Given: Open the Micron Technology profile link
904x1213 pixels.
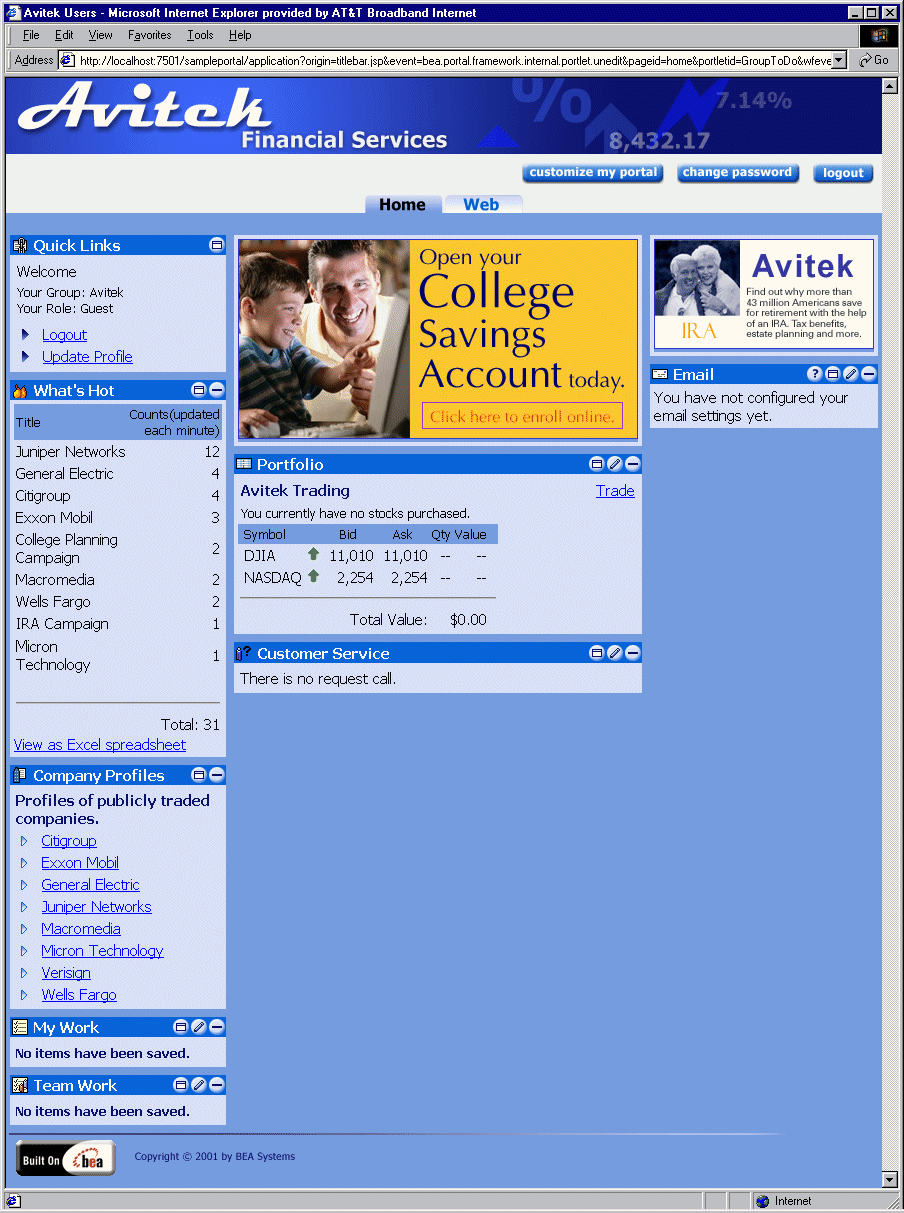Looking at the screenshot, I should pos(102,951).
